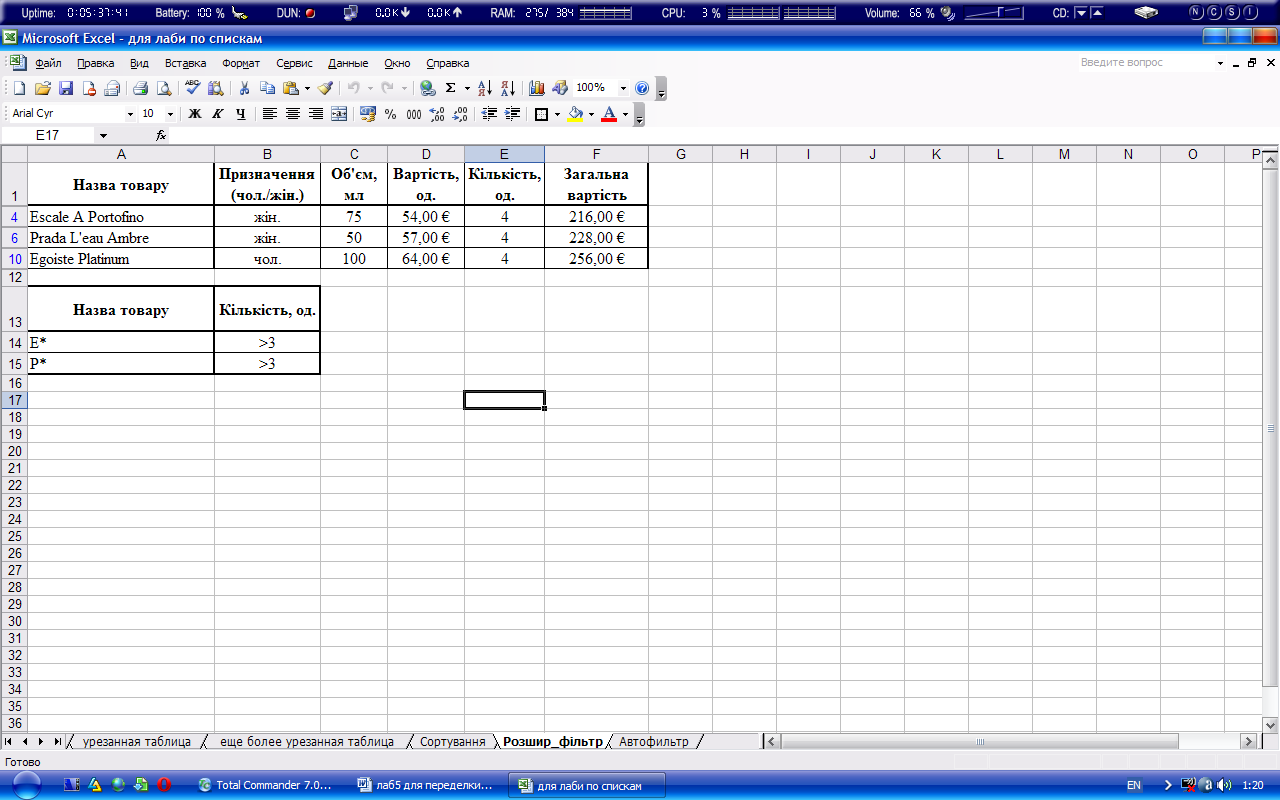Switch to the Автофильтр sheet tab

(654, 742)
